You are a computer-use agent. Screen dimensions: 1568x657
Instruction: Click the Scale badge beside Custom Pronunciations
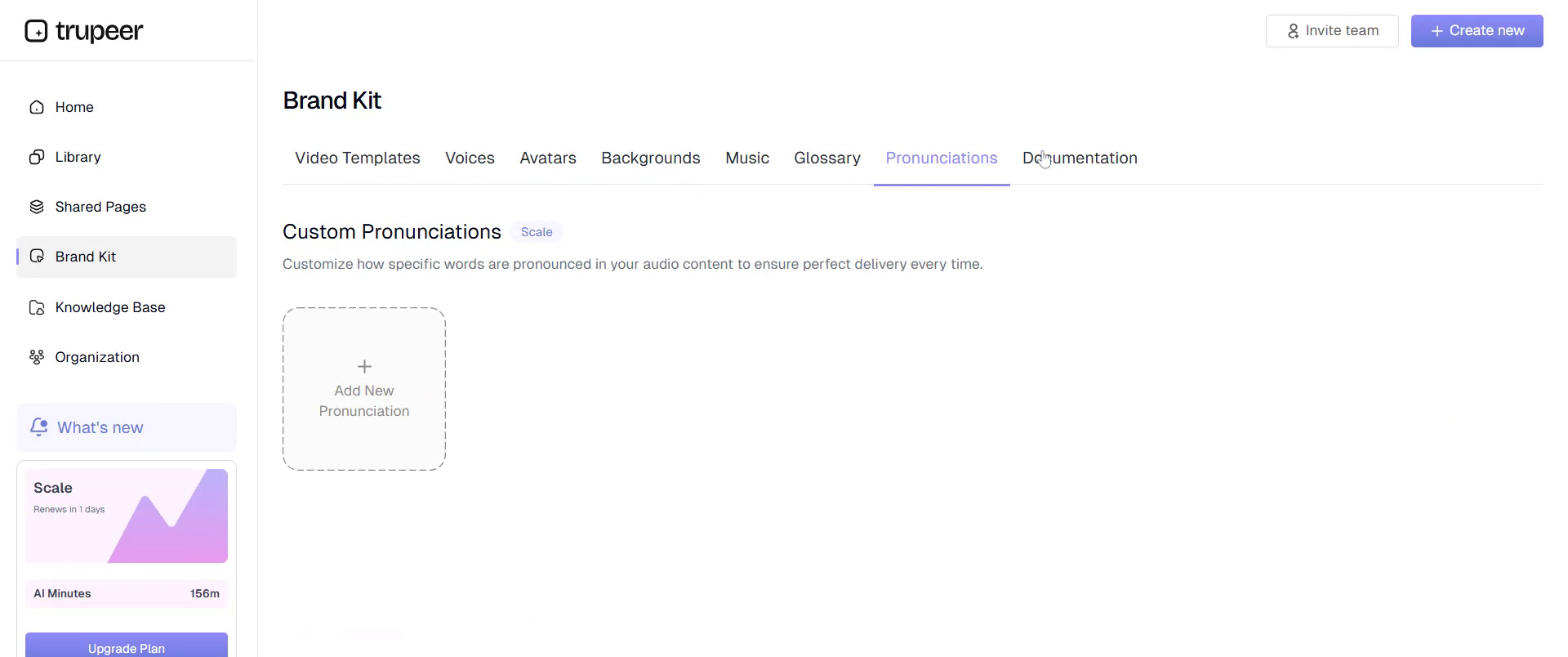(x=537, y=232)
